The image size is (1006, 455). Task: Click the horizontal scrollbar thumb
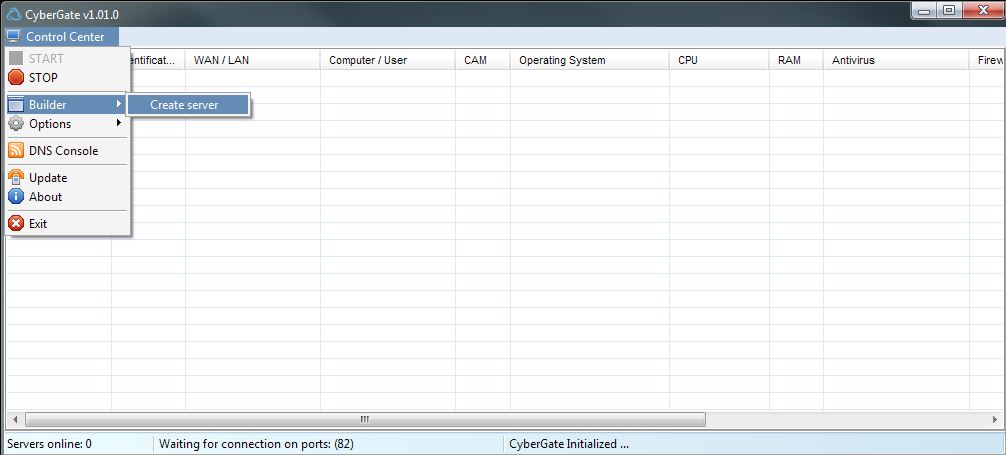(x=365, y=420)
